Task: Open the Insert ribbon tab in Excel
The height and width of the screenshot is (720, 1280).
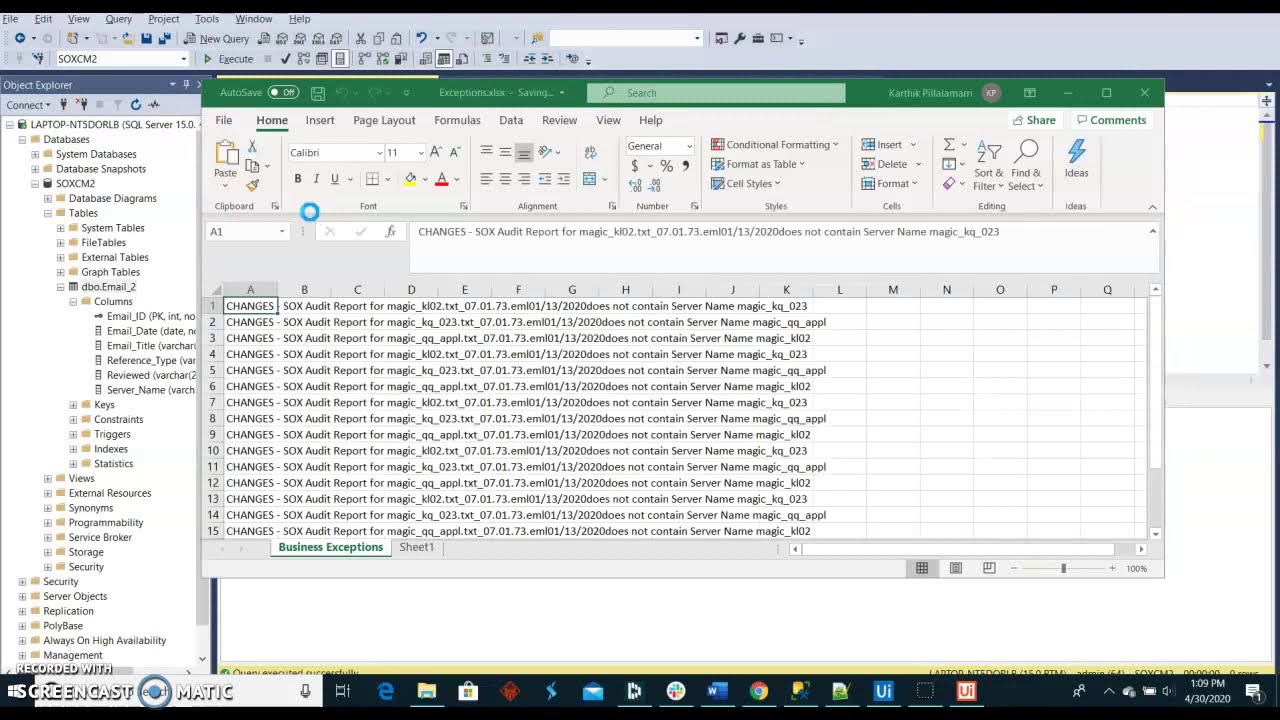Action: [320, 120]
